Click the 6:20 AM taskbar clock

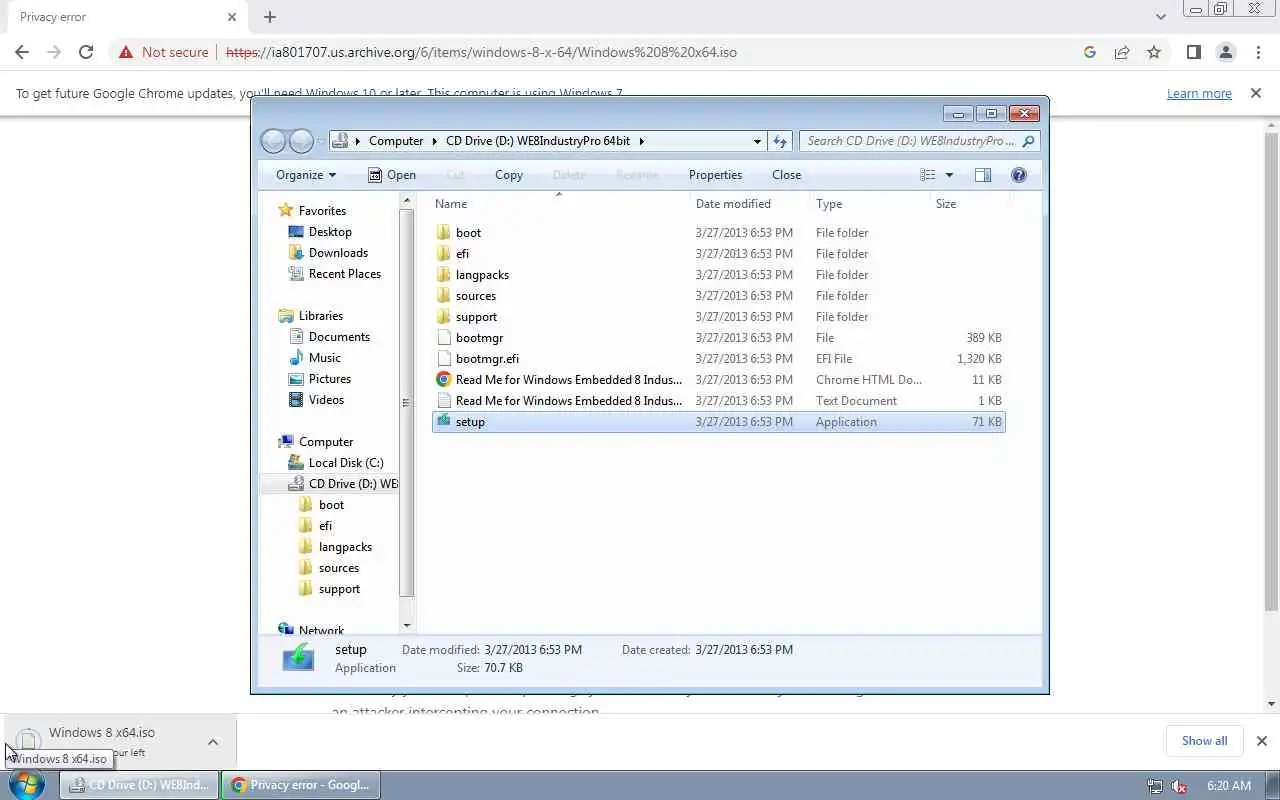coord(1229,786)
